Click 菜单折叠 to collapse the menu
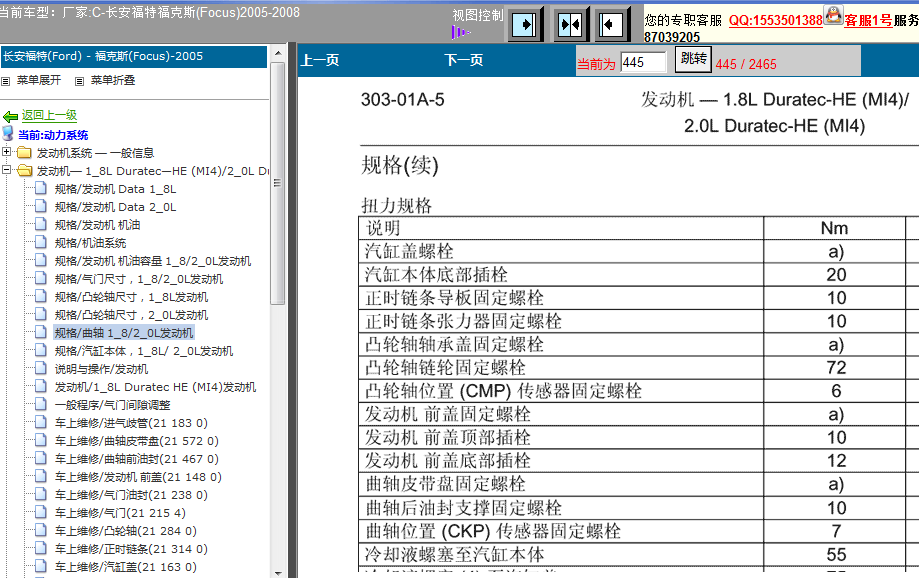This screenshot has height=578, width=919. pyautogui.click(x=113, y=80)
